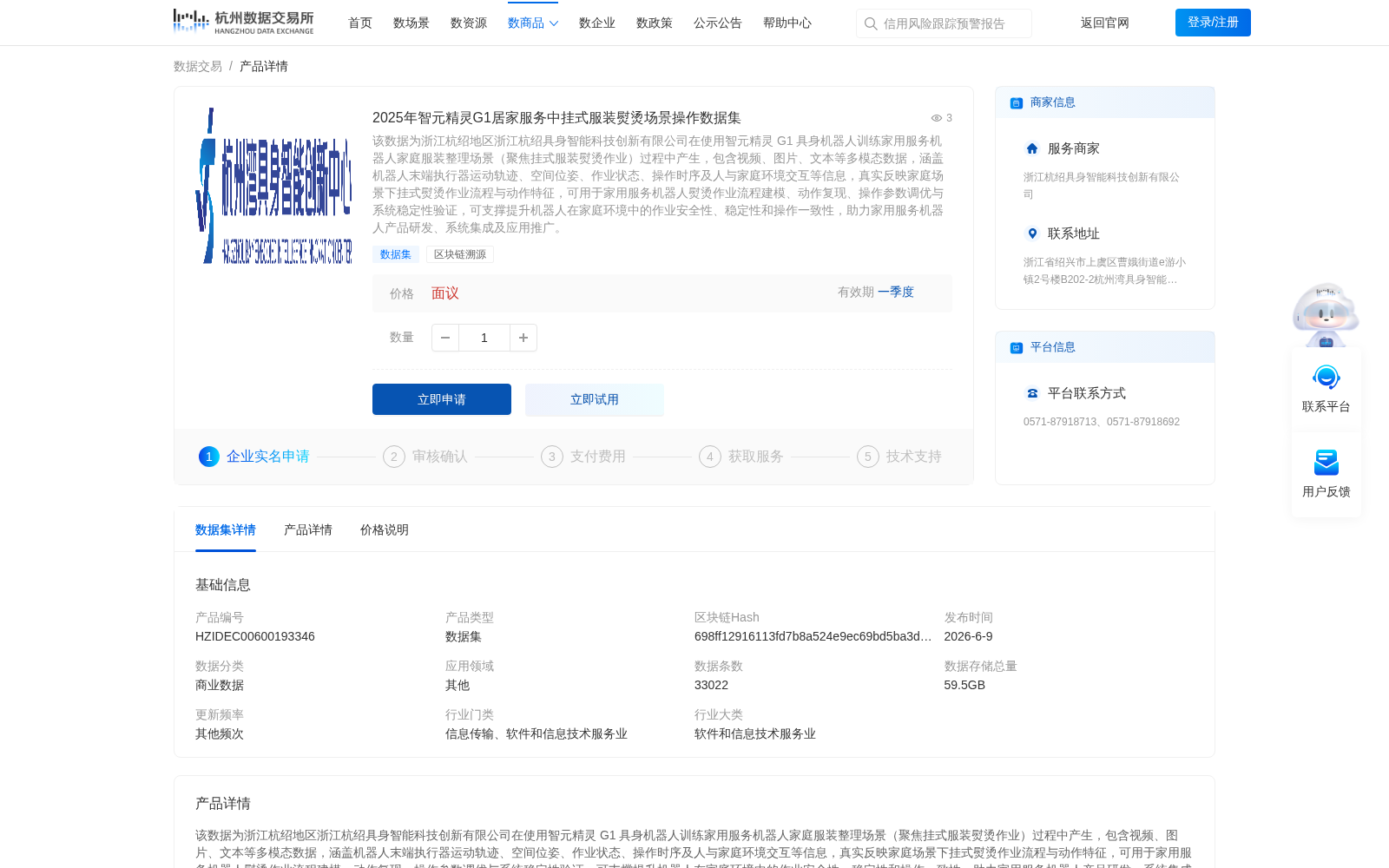Click the platform phone numbers

coord(1102,422)
